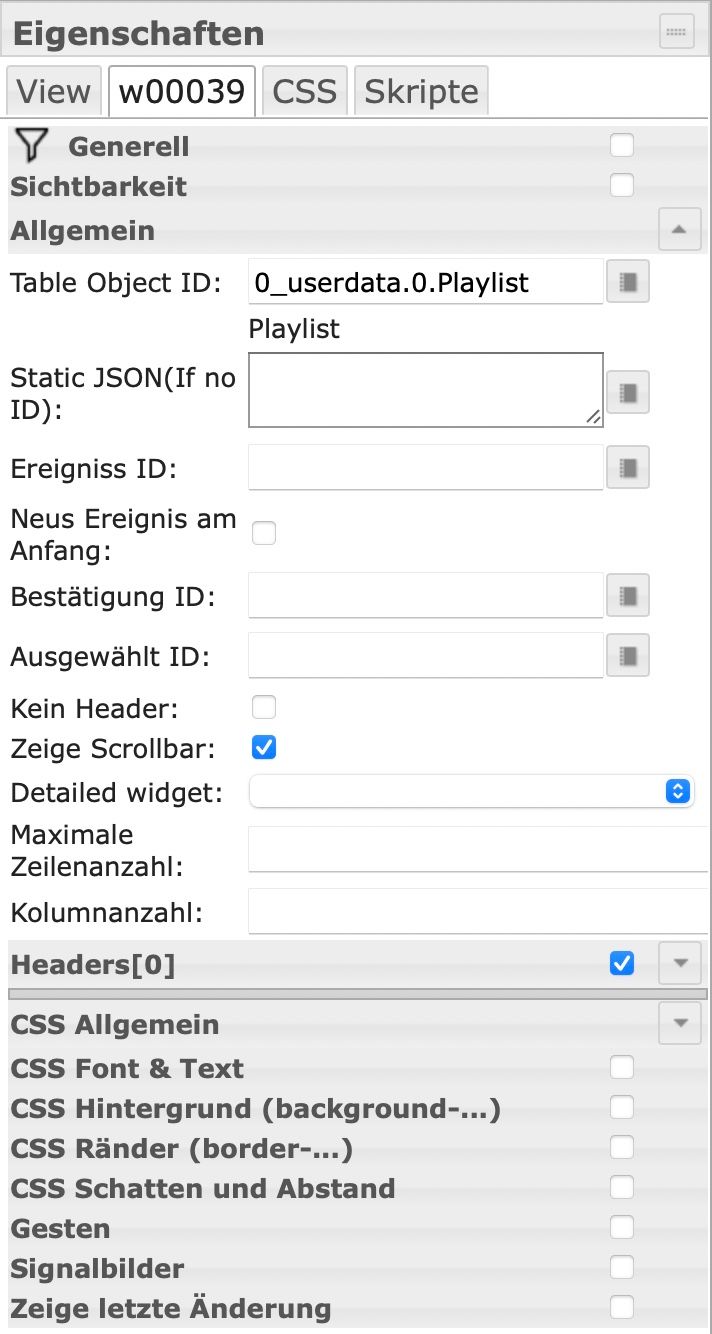Click the Kolumnanzahl input field
Screen dimensions: 712x1334
pyautogui.click(x=478, y=912)
